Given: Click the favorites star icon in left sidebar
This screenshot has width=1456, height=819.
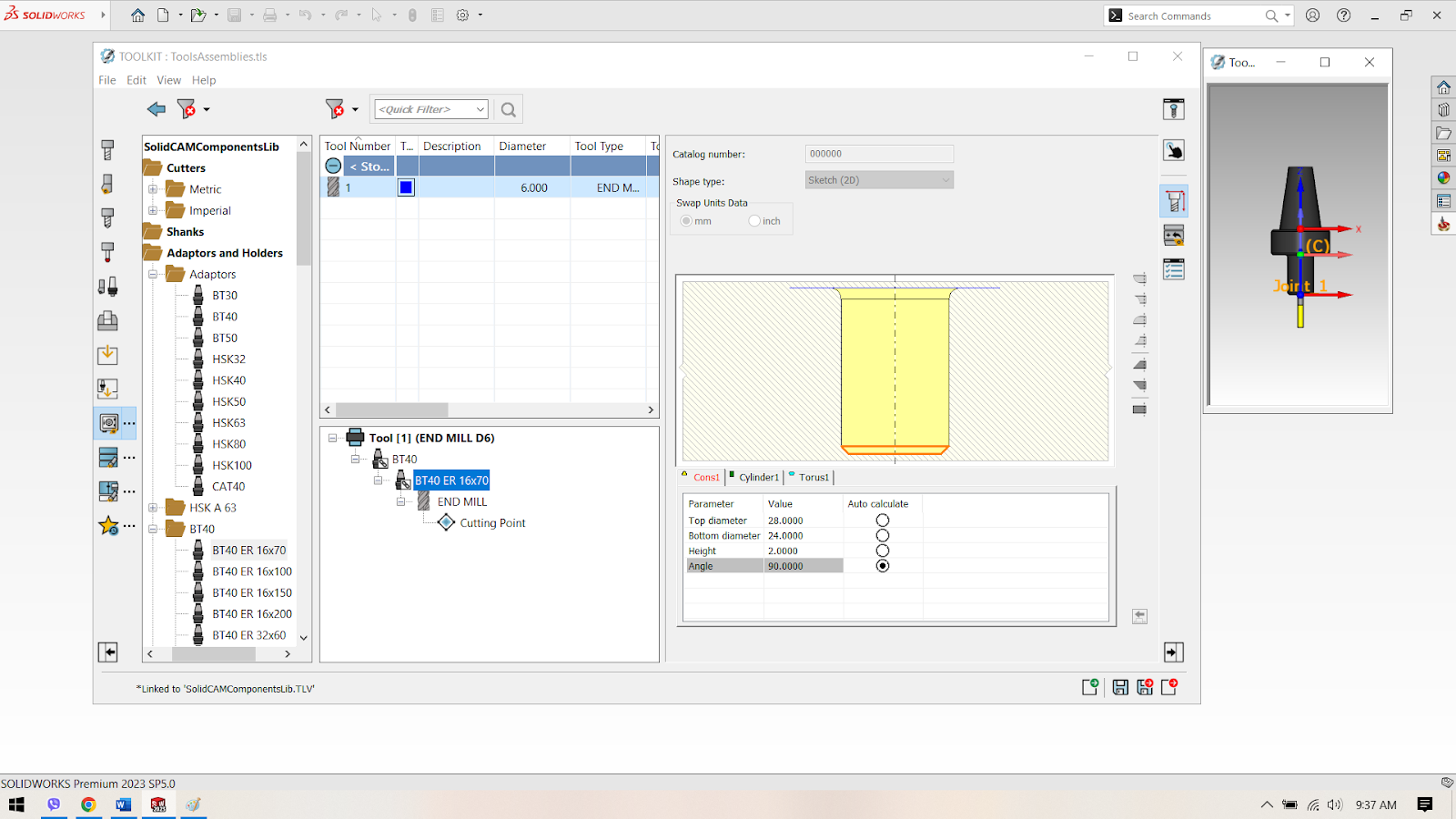Looking at the screenshot, I should pyautogui.click(x=108, y=525).
